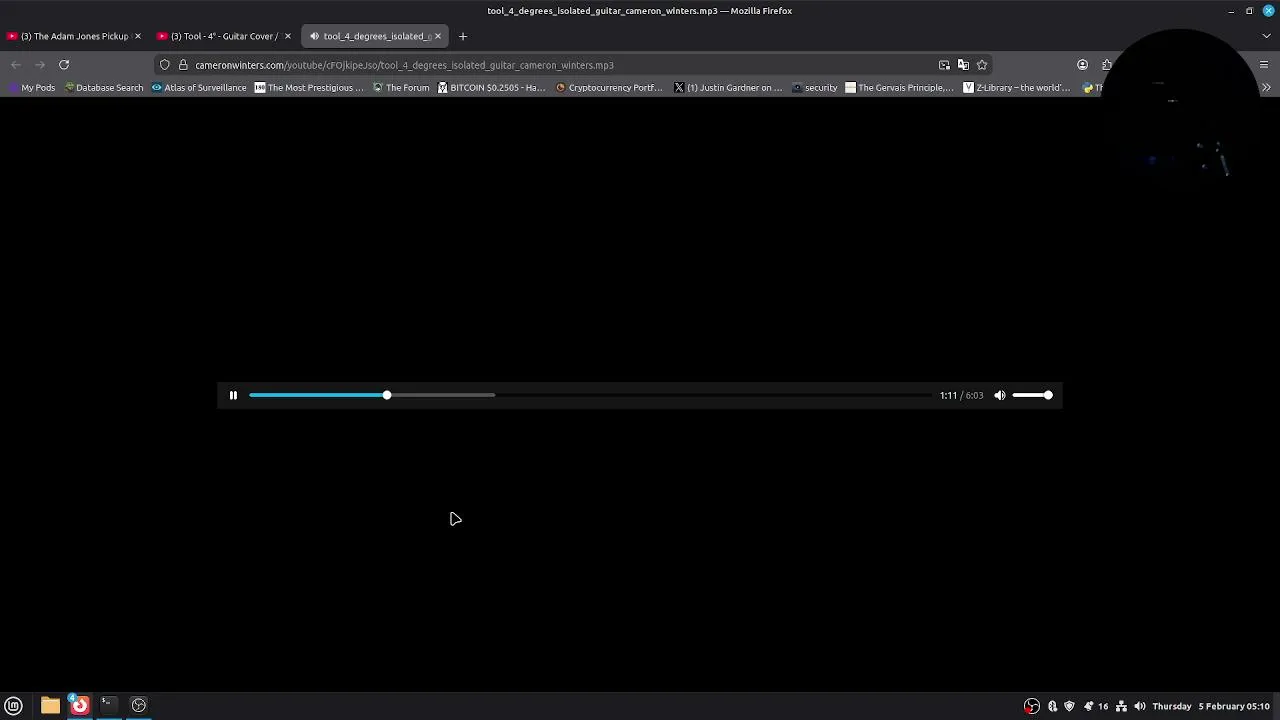Click OBS recording tray icon

(x=1032, y=706)
